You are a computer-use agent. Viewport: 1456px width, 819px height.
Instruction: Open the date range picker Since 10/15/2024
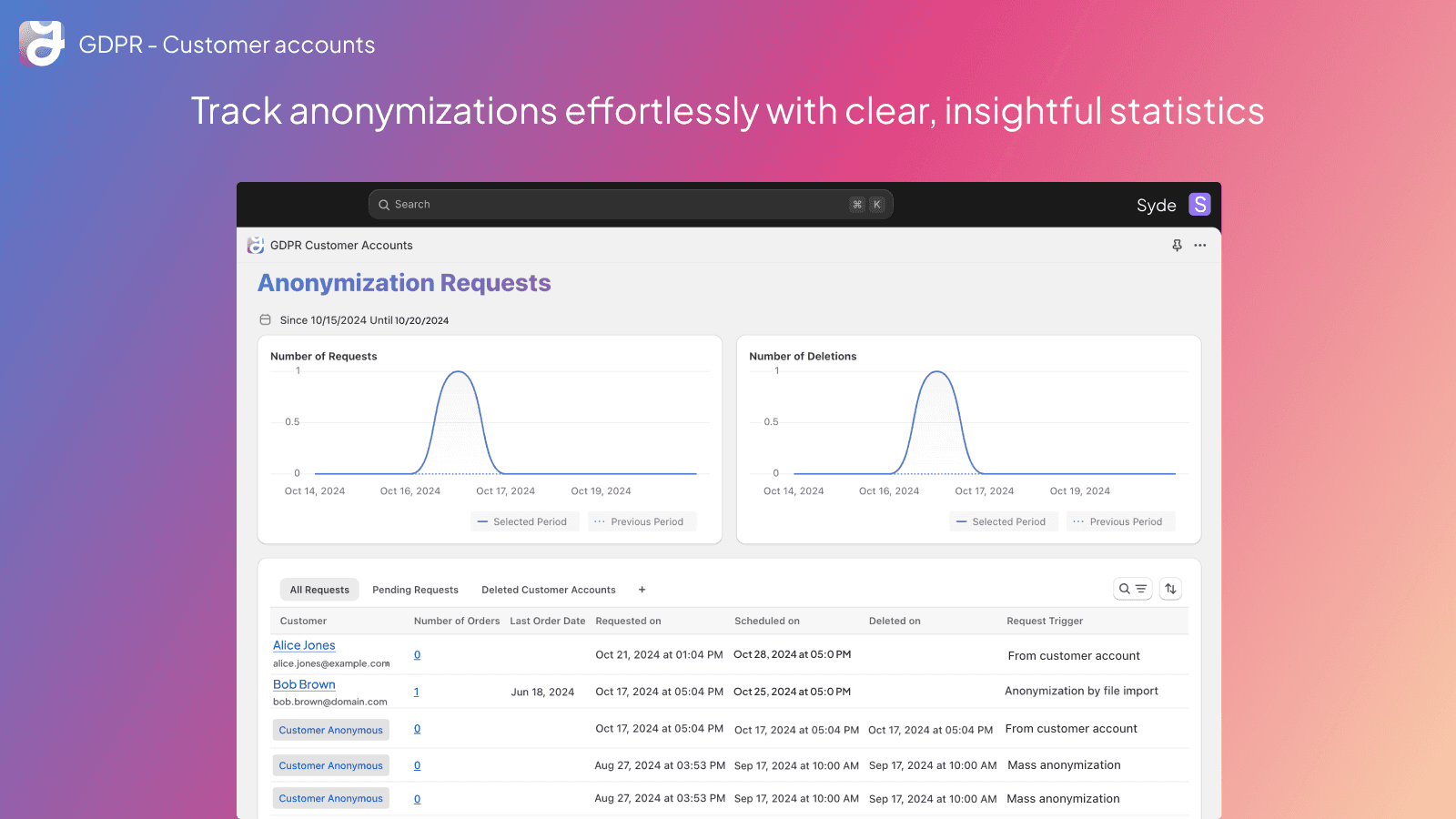(x=364, y=320)
